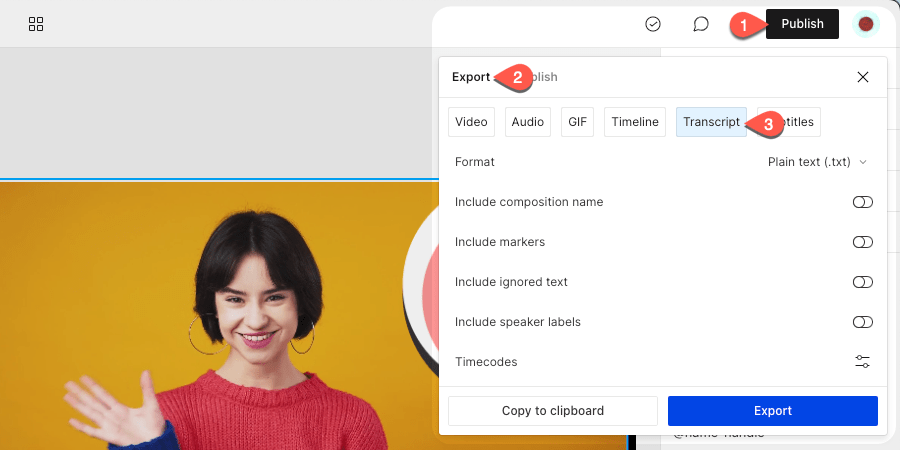Click the Publish button
The width and height of the screenshot is (900, 450).
tap(802, 24)
